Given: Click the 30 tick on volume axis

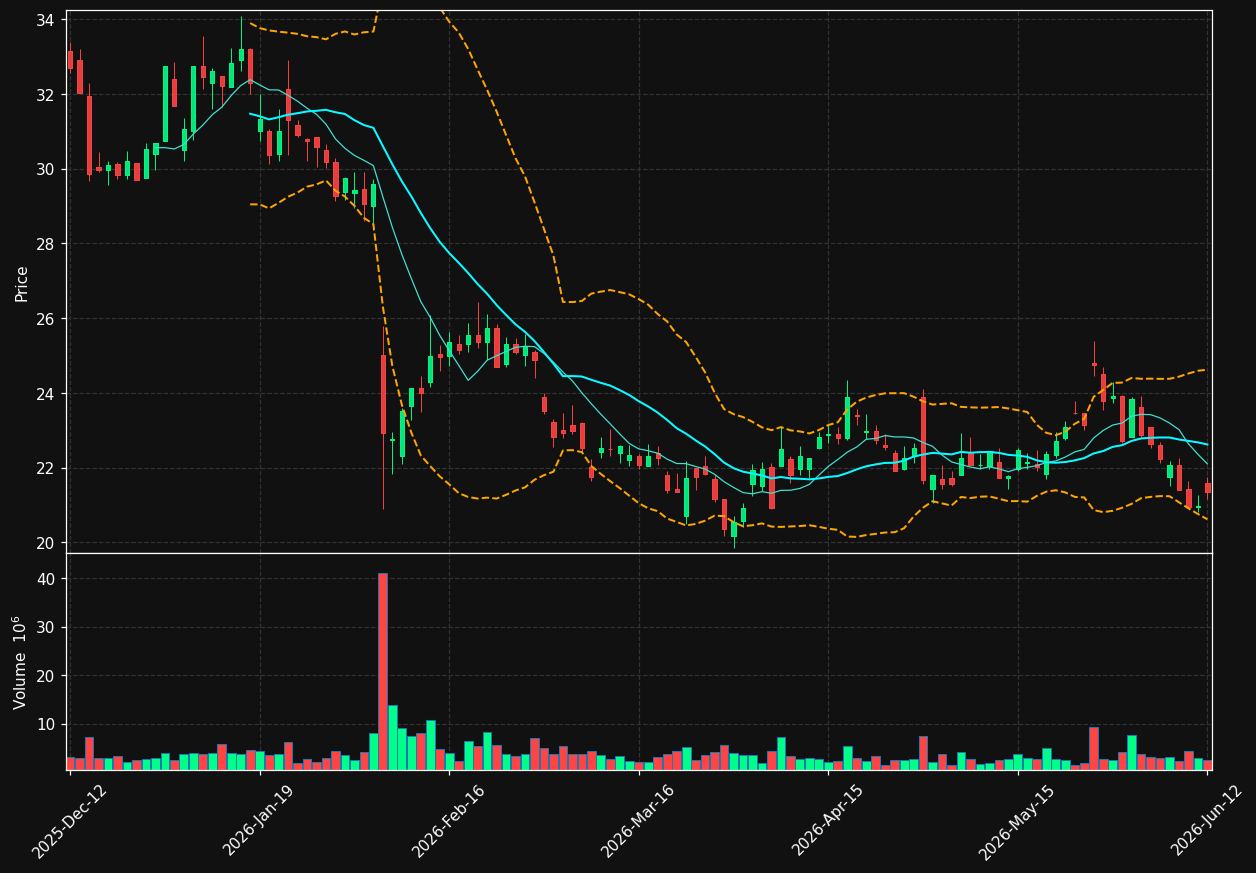Looking at the screenshot, I should click(x=45, y=628).
